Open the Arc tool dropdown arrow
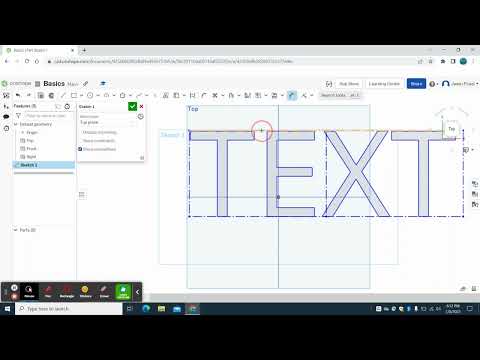480x360 pixels. point(114,95)
